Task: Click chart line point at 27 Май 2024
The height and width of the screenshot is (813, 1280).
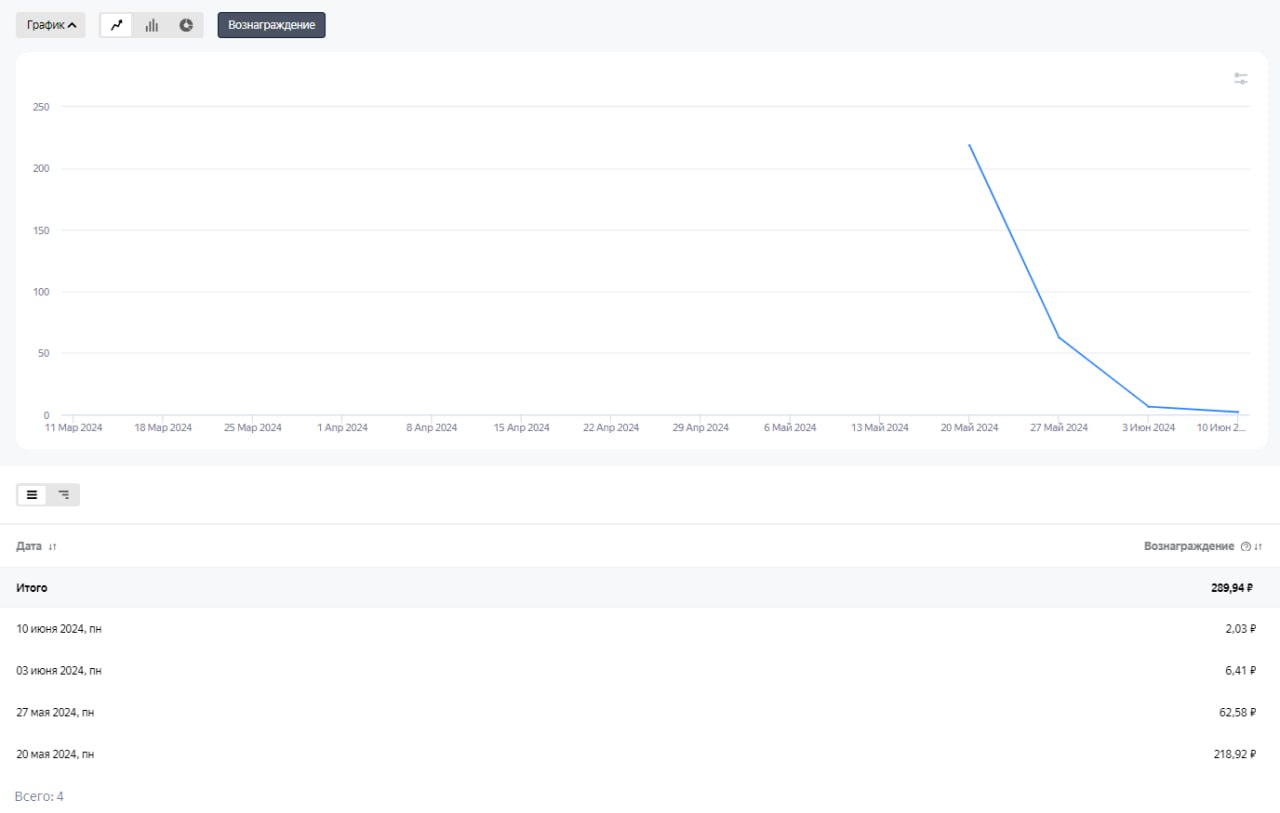Action: click(x=1059, y=337)
